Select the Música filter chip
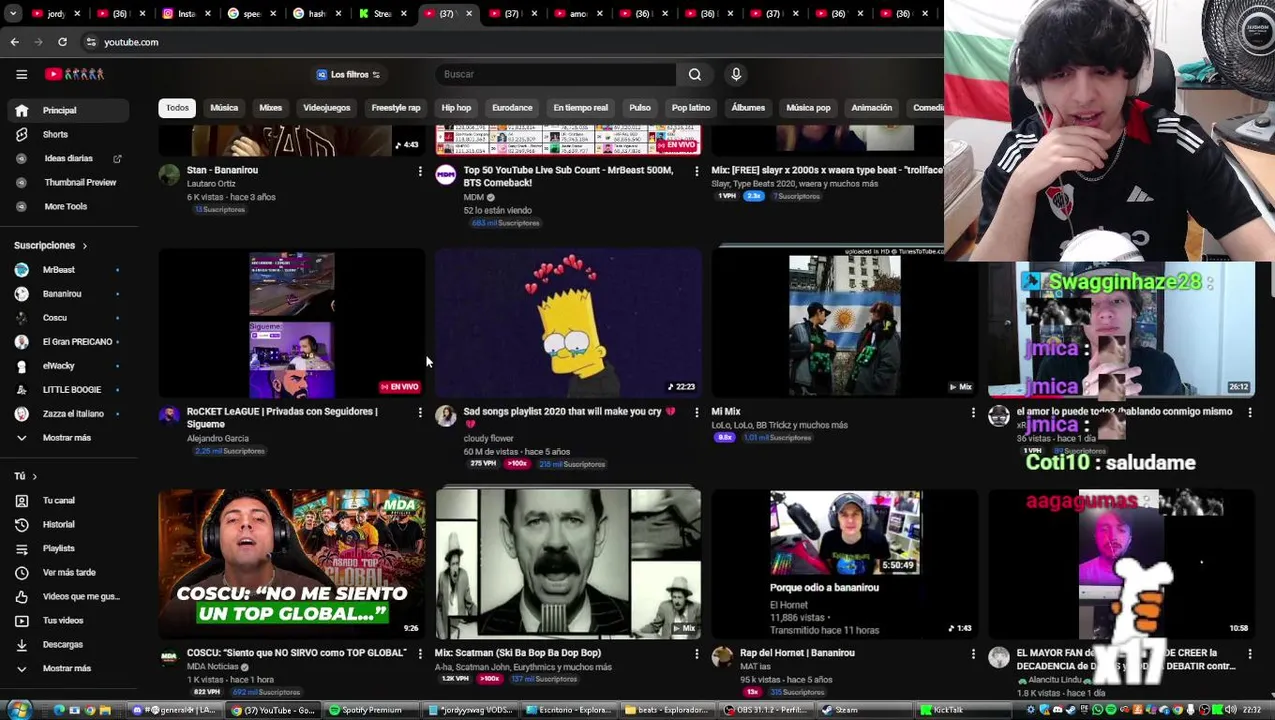The height and width of the screenshot is (720, 1275). tap(224, 108)
